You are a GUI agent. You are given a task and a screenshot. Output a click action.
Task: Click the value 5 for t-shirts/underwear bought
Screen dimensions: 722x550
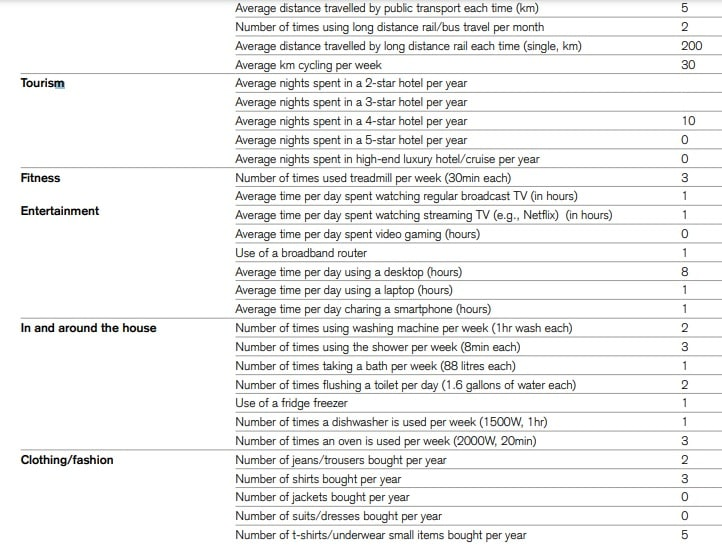[684, 535]
